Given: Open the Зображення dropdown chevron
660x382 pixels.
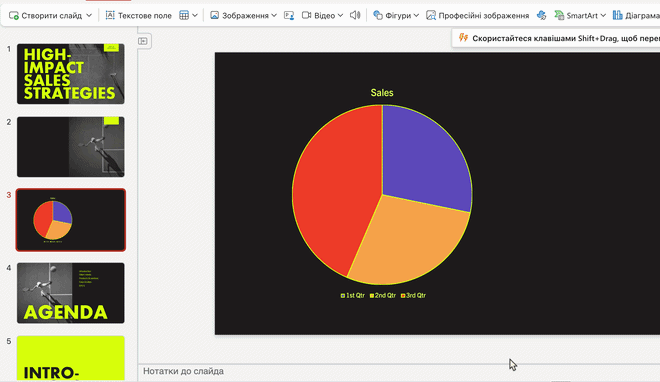Looking at the screenshot, I should (x=274, y=16).
